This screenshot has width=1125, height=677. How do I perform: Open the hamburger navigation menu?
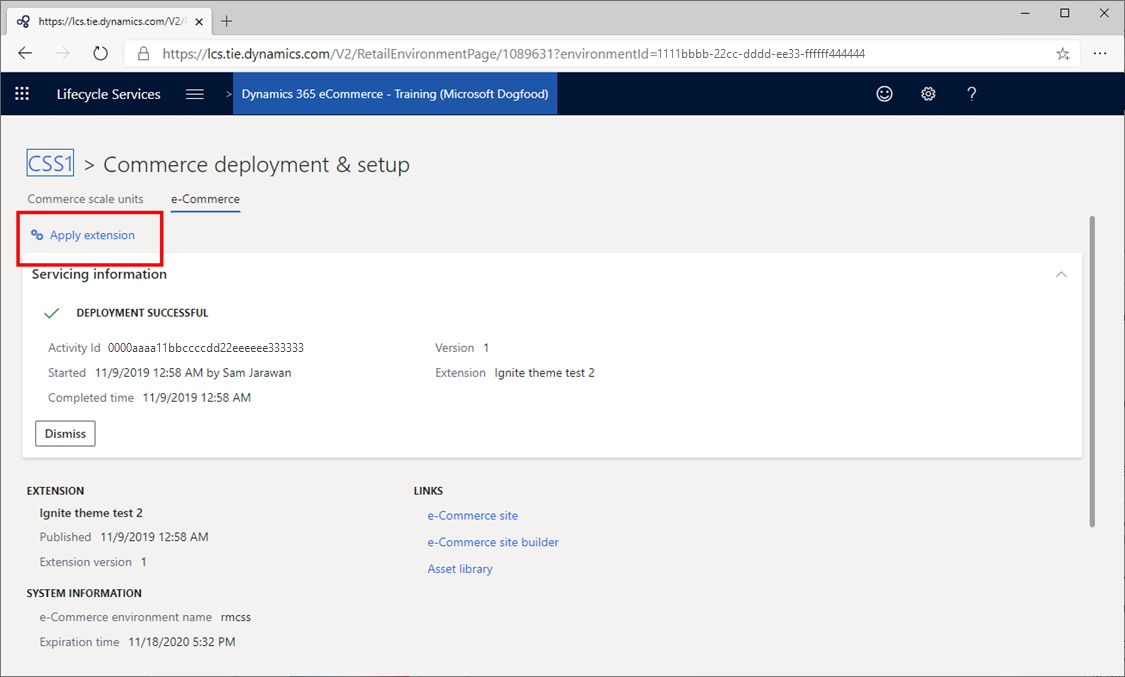click(x=194, y=93)
